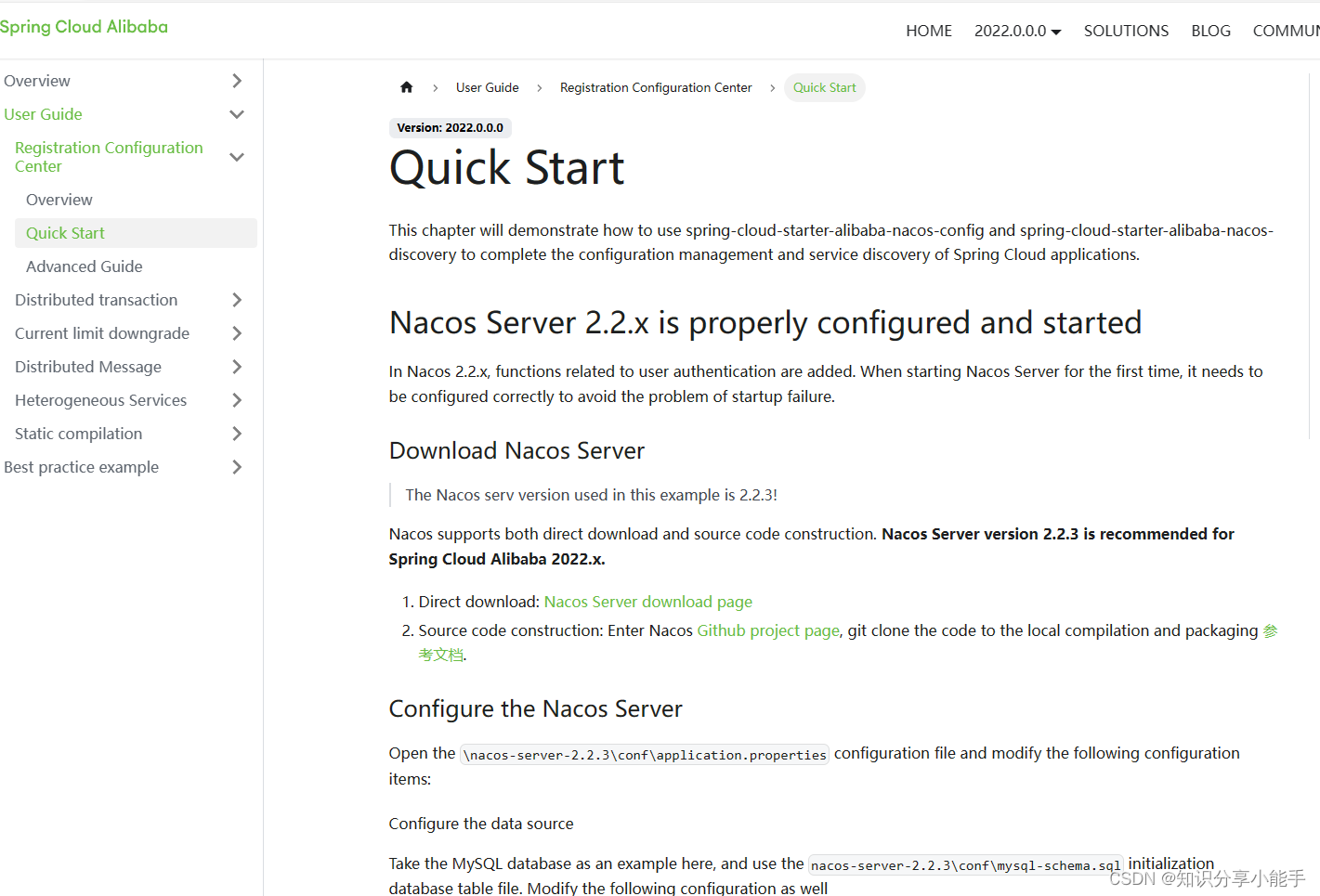Screen dimensions: 1320x896
Task: Open Current limit downgrade sidebar item
Action: 102,333
